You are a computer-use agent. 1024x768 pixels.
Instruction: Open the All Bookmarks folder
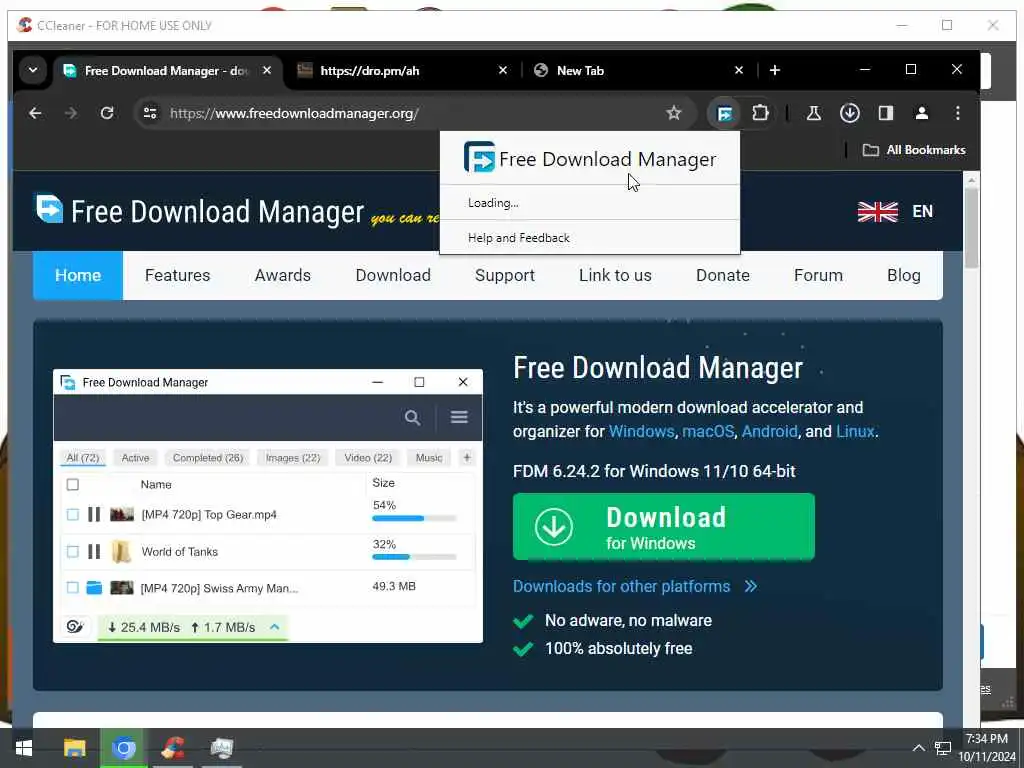[x=914, y=150]
